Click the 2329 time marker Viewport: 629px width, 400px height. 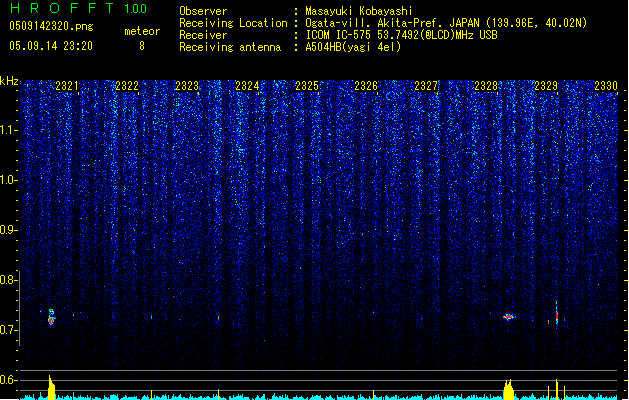(546, 86)
